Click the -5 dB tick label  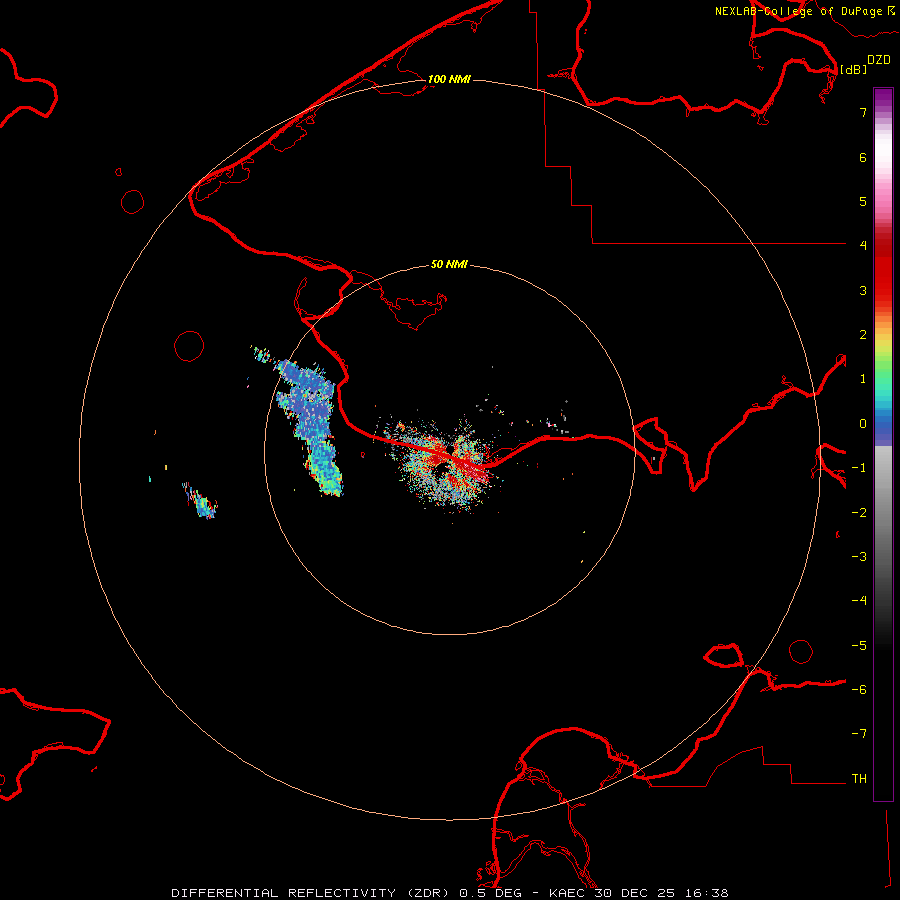(859, 646)
